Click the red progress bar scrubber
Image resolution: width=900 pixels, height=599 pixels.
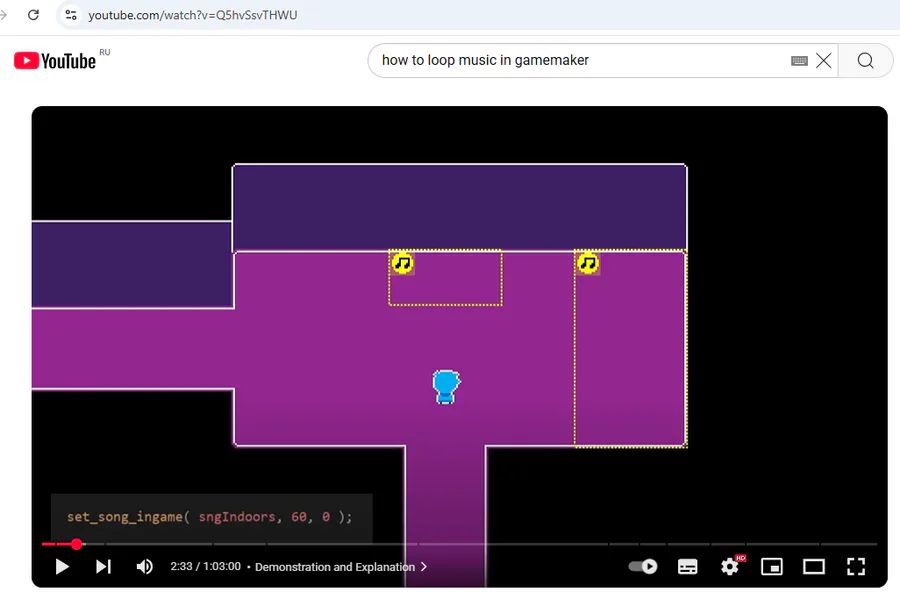76,544
